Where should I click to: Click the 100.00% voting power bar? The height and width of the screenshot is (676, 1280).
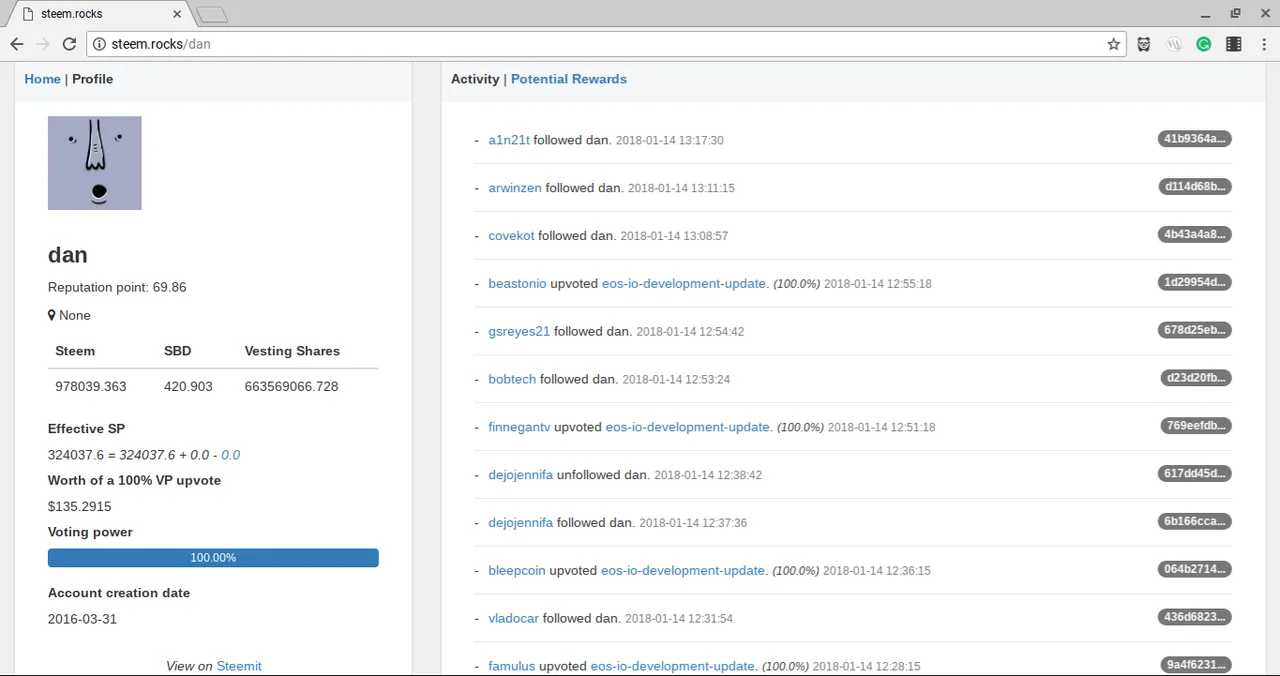click(x=213, y=558)
